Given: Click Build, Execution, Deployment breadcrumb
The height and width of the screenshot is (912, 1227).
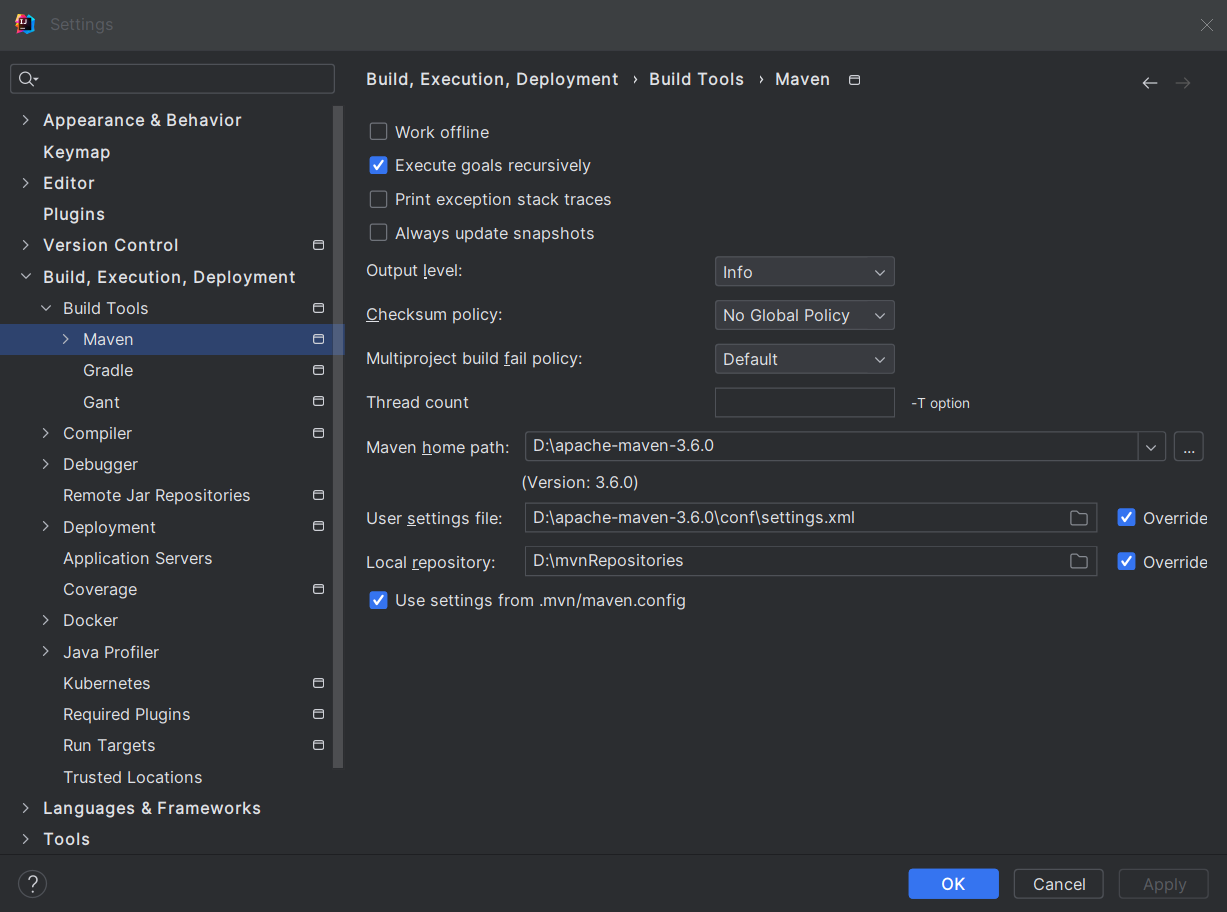Looking at the screenshot, I should 492,79.
